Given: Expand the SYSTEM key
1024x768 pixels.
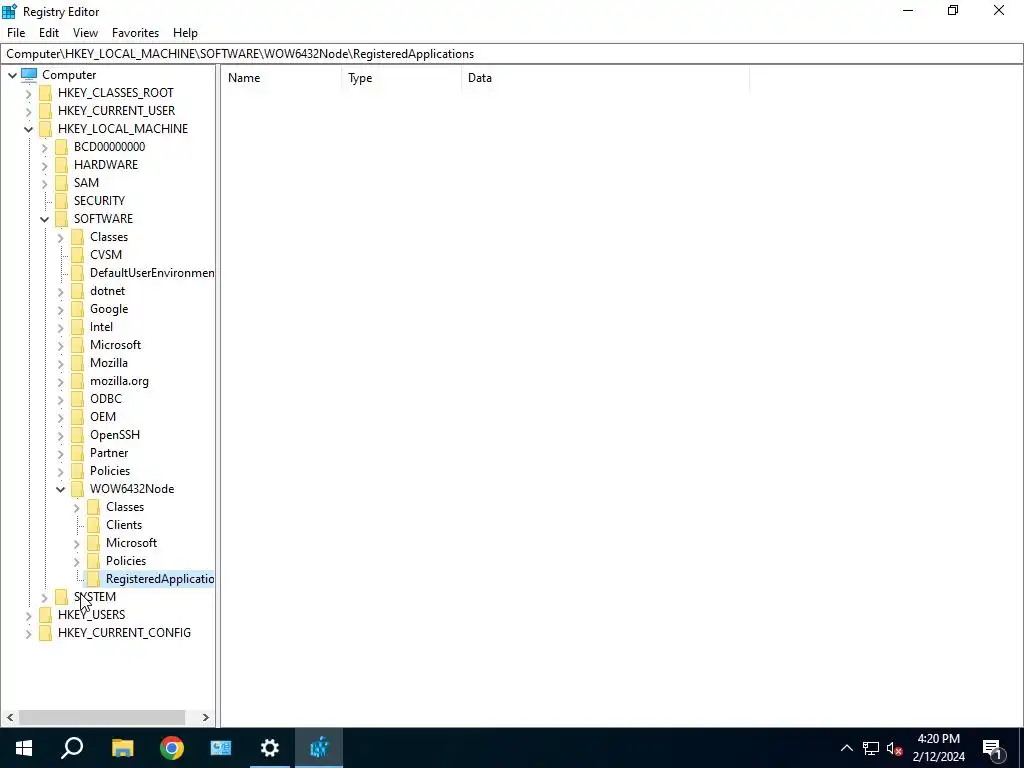Looking at the screenshot, I should click(x=44, y=598).
